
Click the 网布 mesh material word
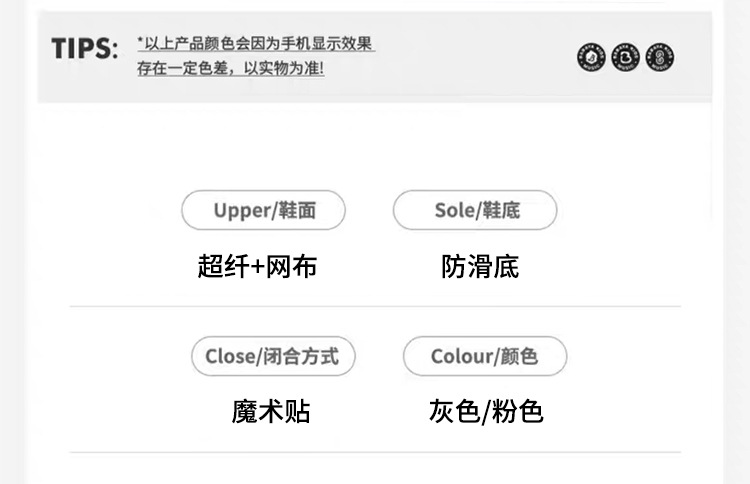coord(292,267)
